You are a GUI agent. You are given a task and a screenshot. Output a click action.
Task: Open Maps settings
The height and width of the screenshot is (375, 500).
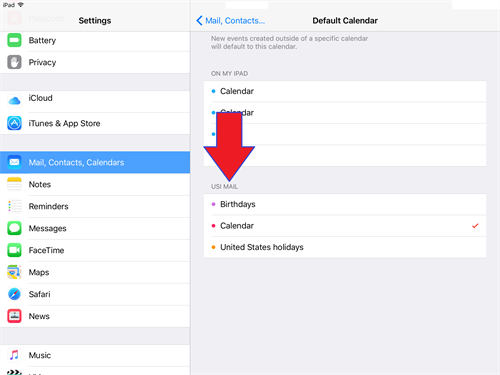[95, 272]
